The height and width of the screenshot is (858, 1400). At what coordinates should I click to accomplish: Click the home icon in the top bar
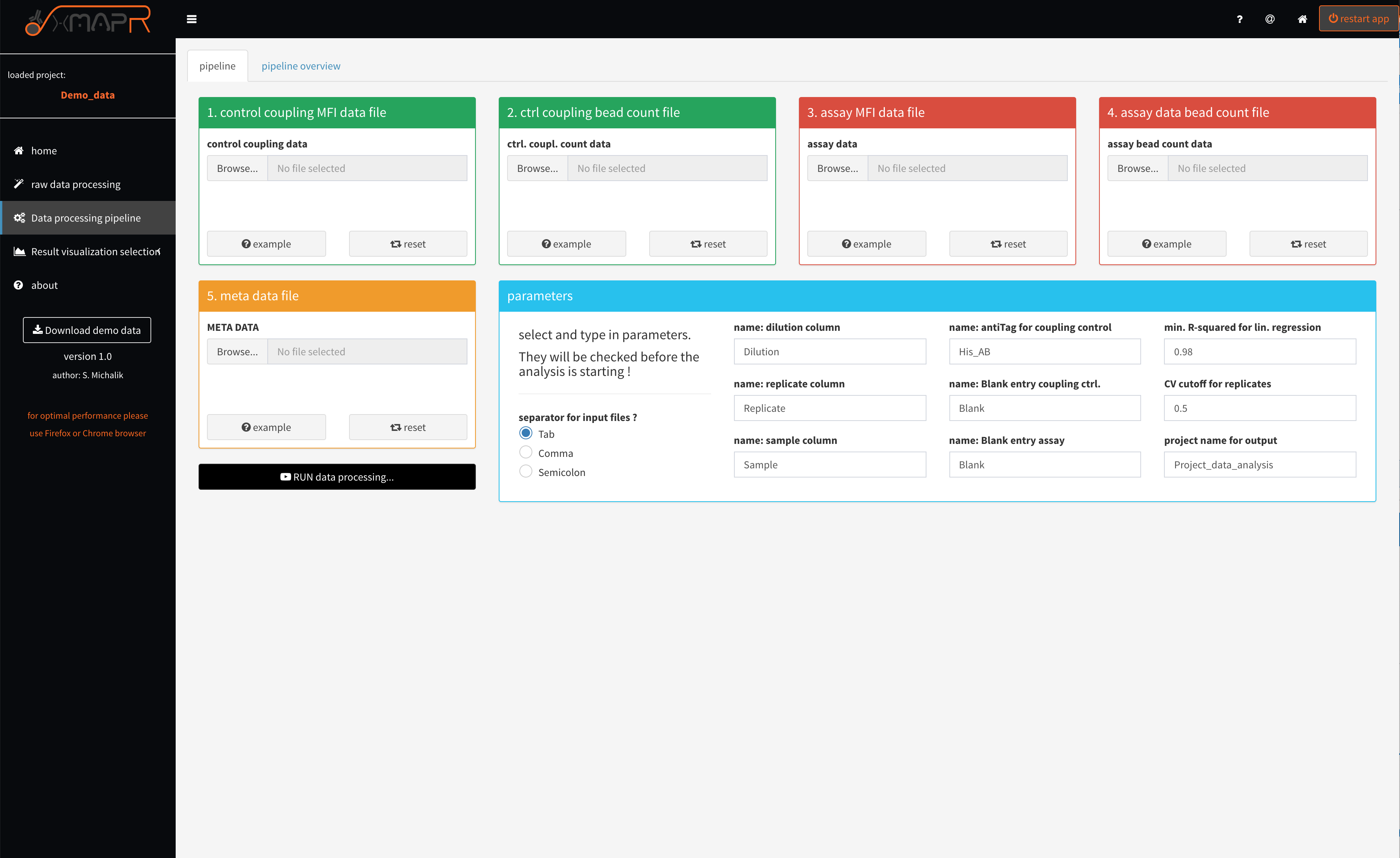(x=1302, y=19)
